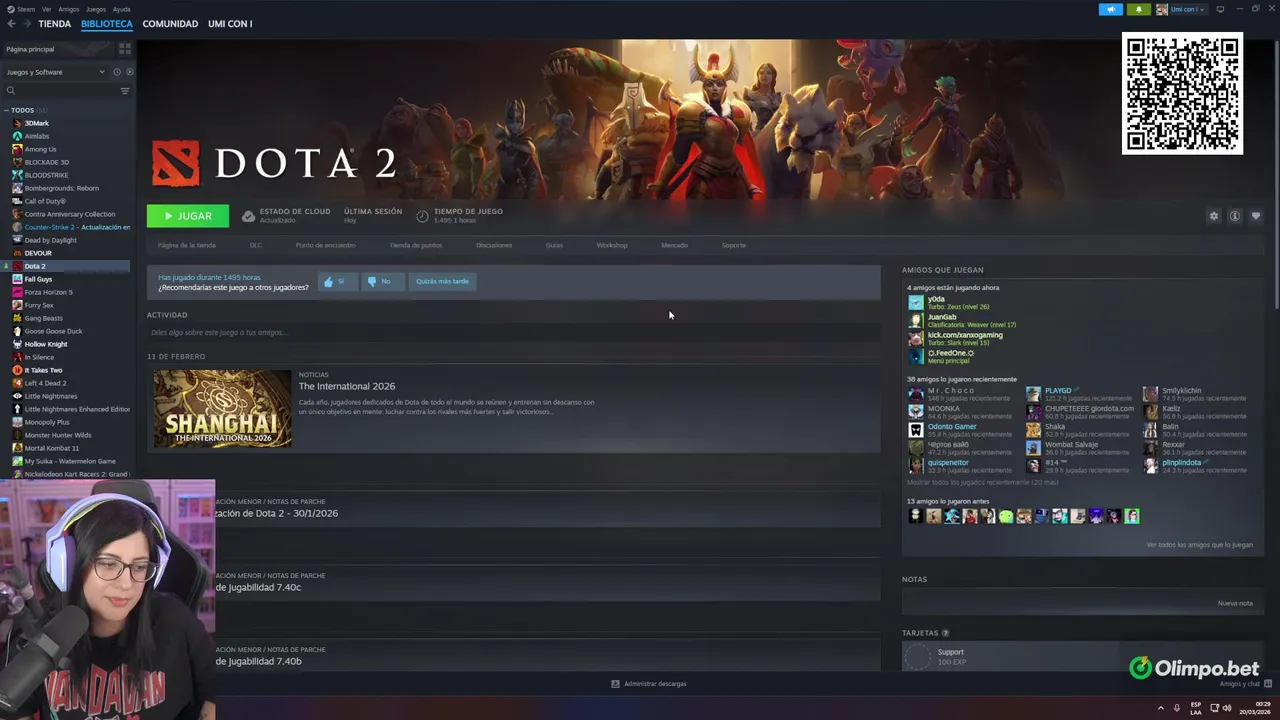Toggle library grid collections view icon
This screenshot has height=720, width=1280.
click(x=125, y=48)
